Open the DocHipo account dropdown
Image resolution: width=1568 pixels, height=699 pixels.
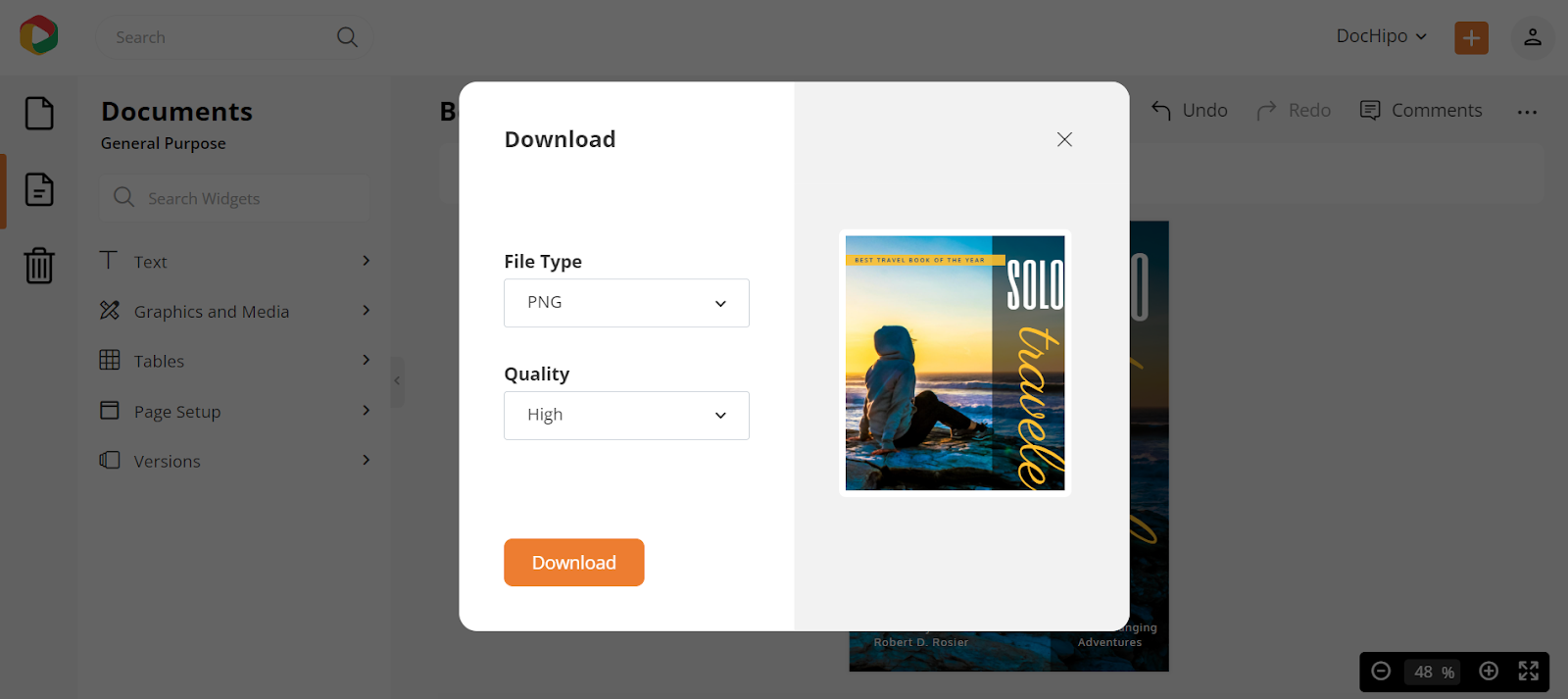(x=1381, y=36)
